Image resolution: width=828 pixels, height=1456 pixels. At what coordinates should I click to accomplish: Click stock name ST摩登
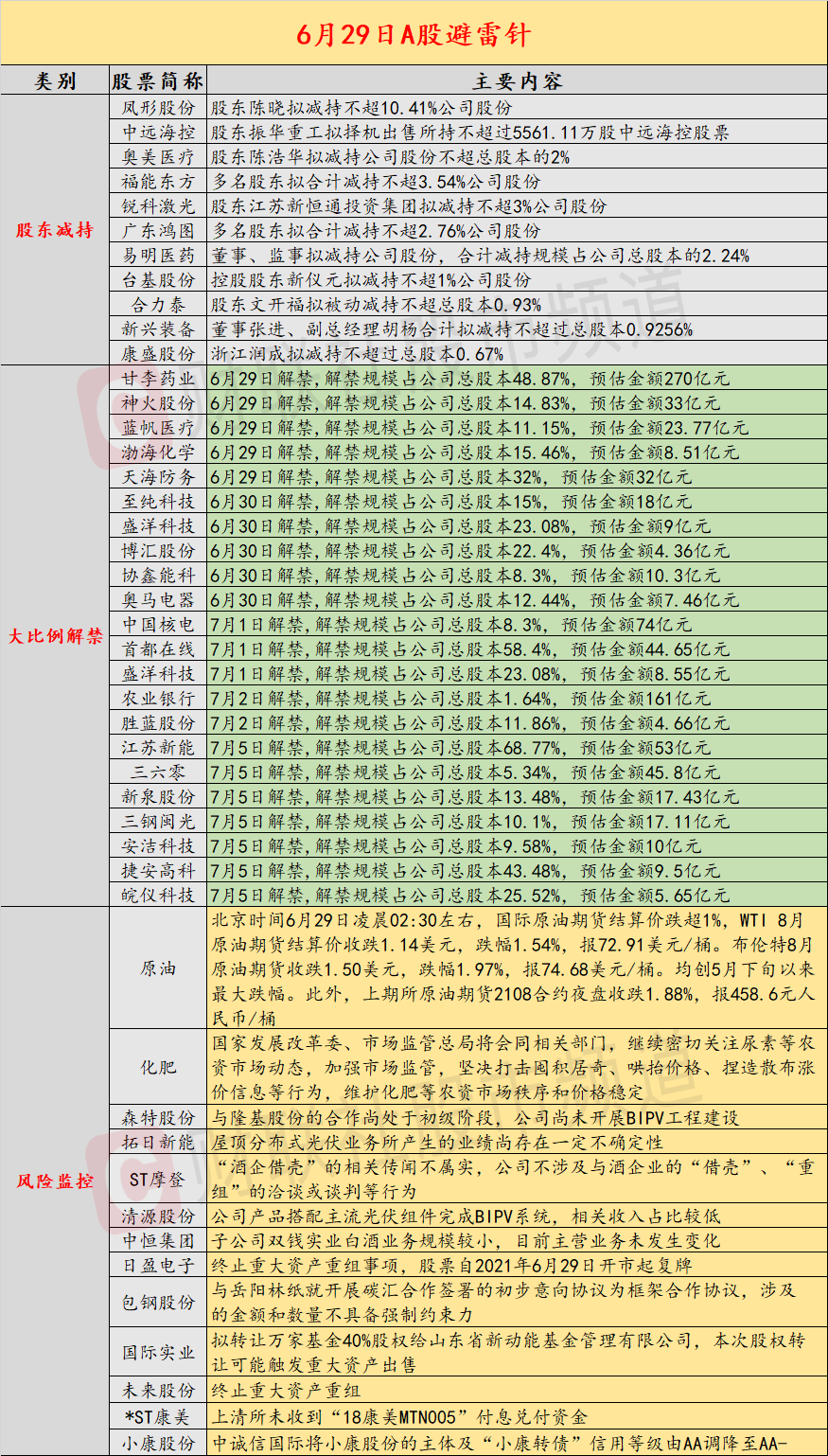(x=158, y=1180)
